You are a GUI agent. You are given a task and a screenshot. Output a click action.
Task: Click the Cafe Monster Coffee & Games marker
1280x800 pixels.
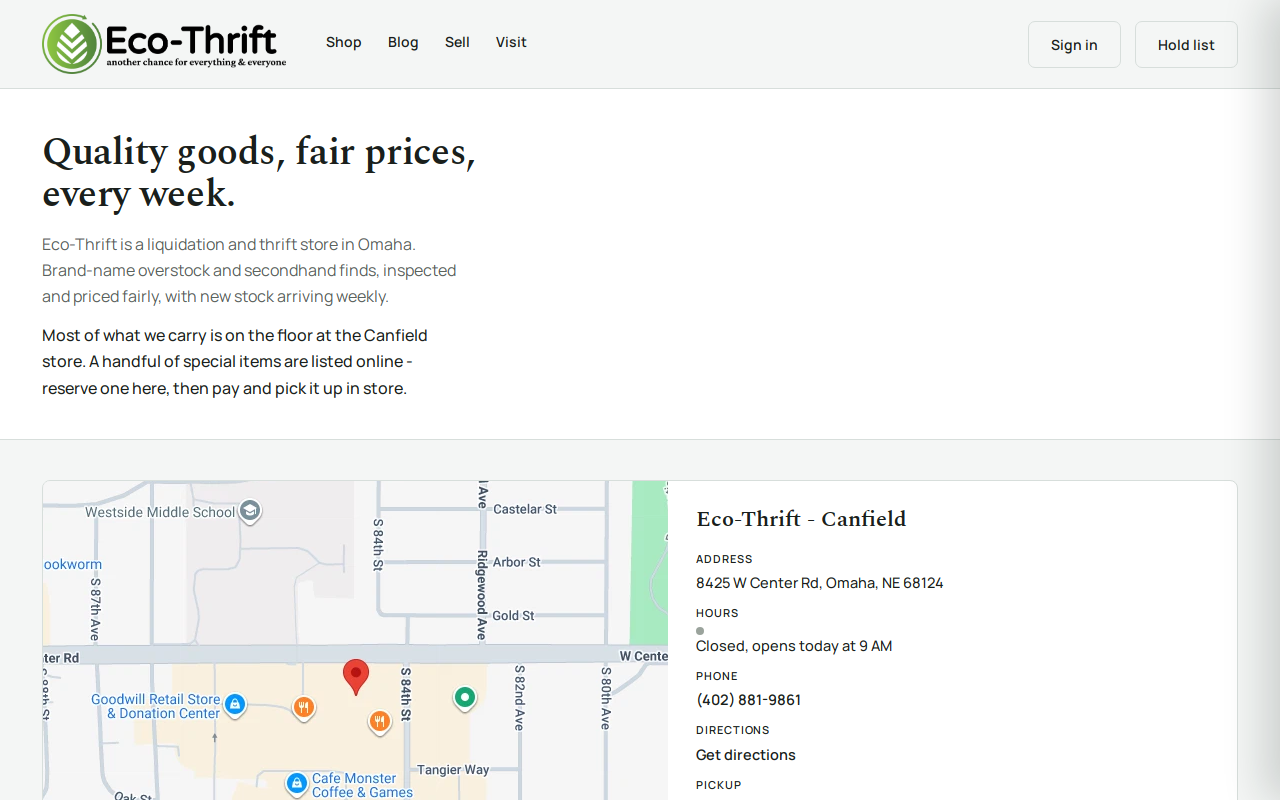coord(296,783)
